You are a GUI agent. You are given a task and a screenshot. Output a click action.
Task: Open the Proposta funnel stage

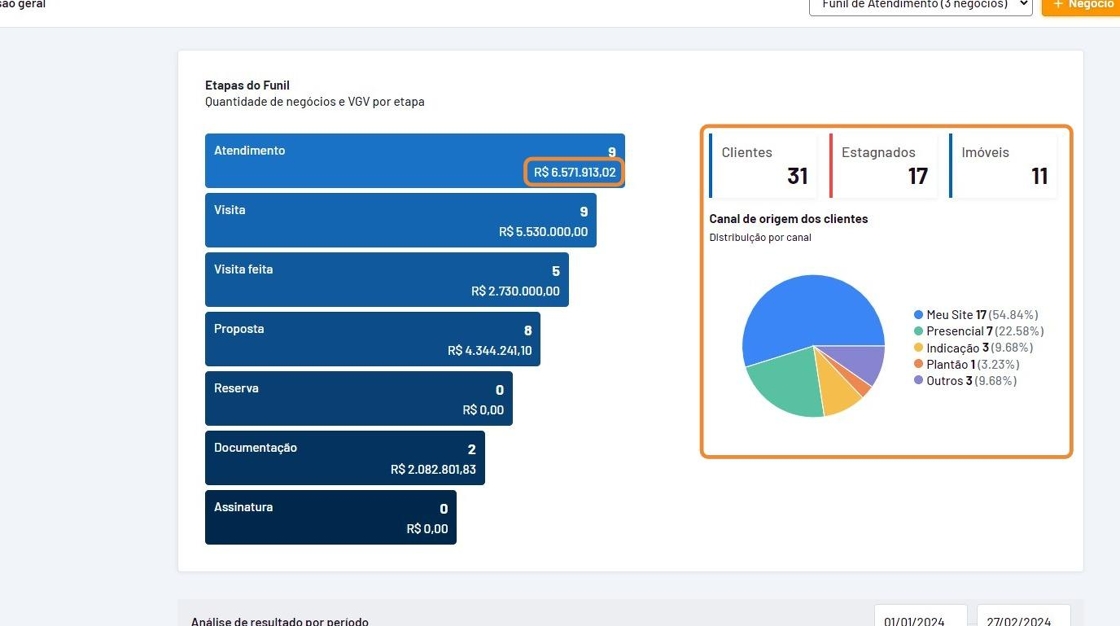tap(372, 339)
